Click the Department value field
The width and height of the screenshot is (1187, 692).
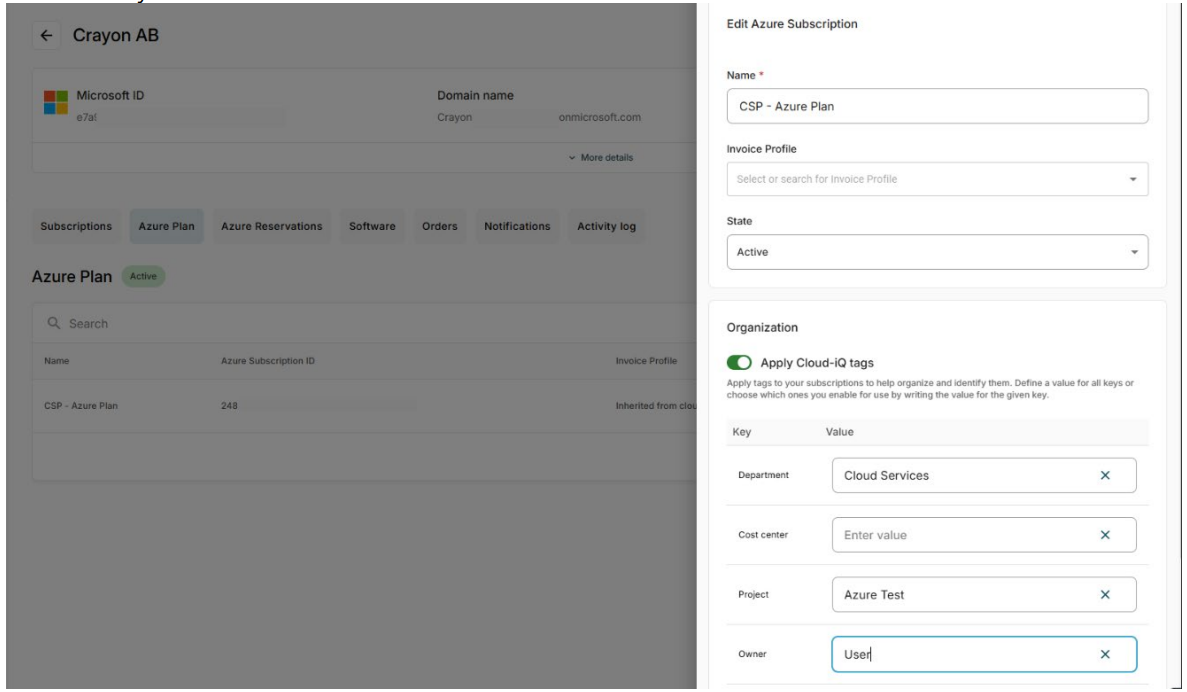983,475
